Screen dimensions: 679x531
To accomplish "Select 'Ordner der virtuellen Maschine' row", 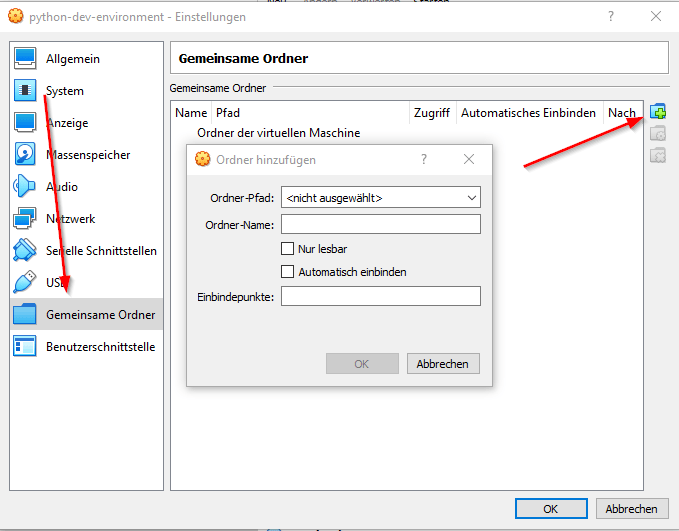I will (x=407, y=133).
